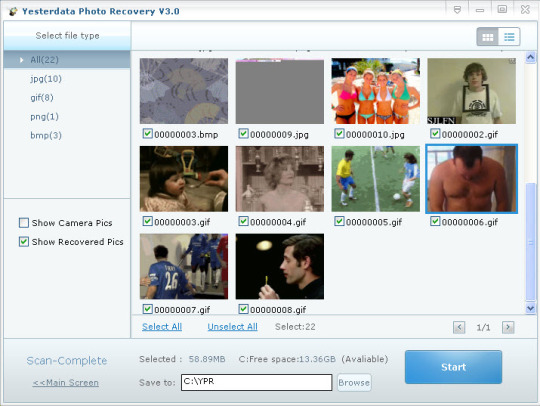Image resolution: width=540 pixels, height=406 pixels.
Task: Select the highlighted 00000006.gif thumbnail
Action: pos(471,179)
